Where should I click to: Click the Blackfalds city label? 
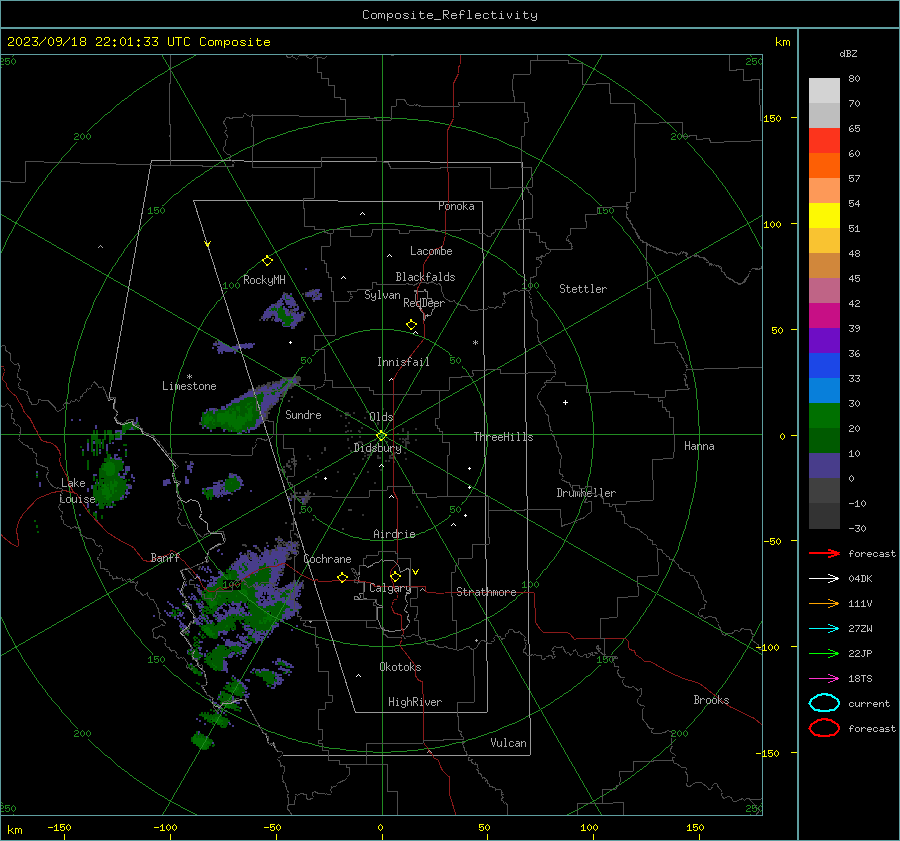[x=425, y=277]
